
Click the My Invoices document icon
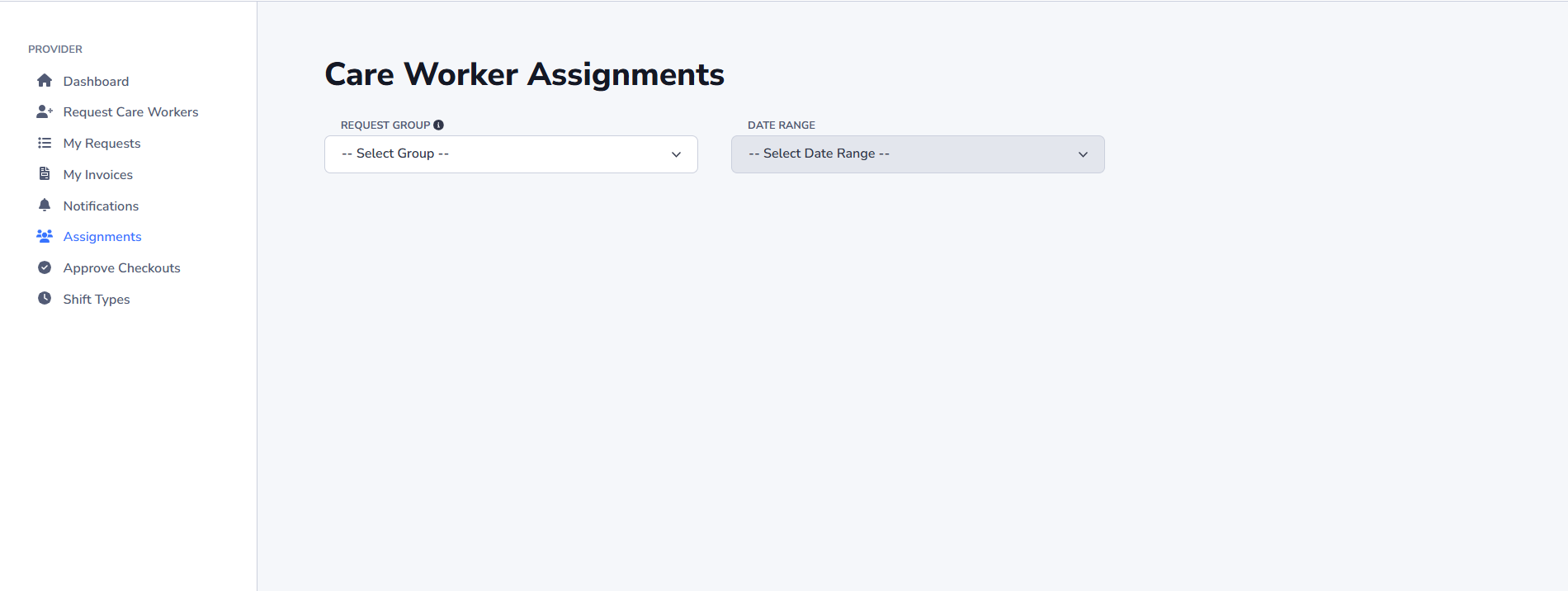pos(45,174)
